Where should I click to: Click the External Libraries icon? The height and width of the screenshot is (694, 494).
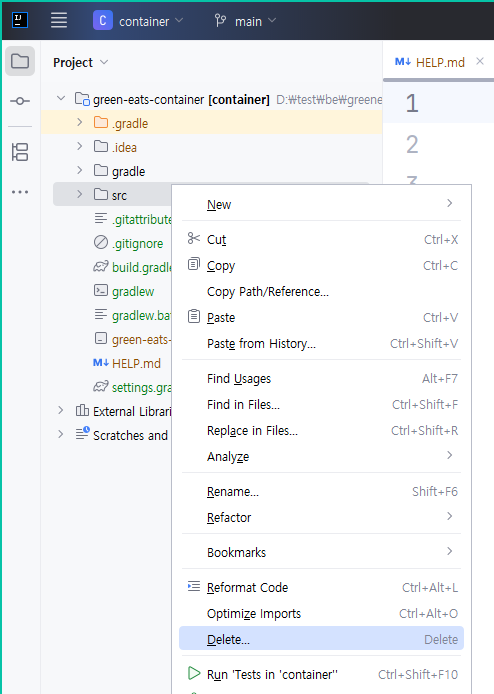coord(82,410)
